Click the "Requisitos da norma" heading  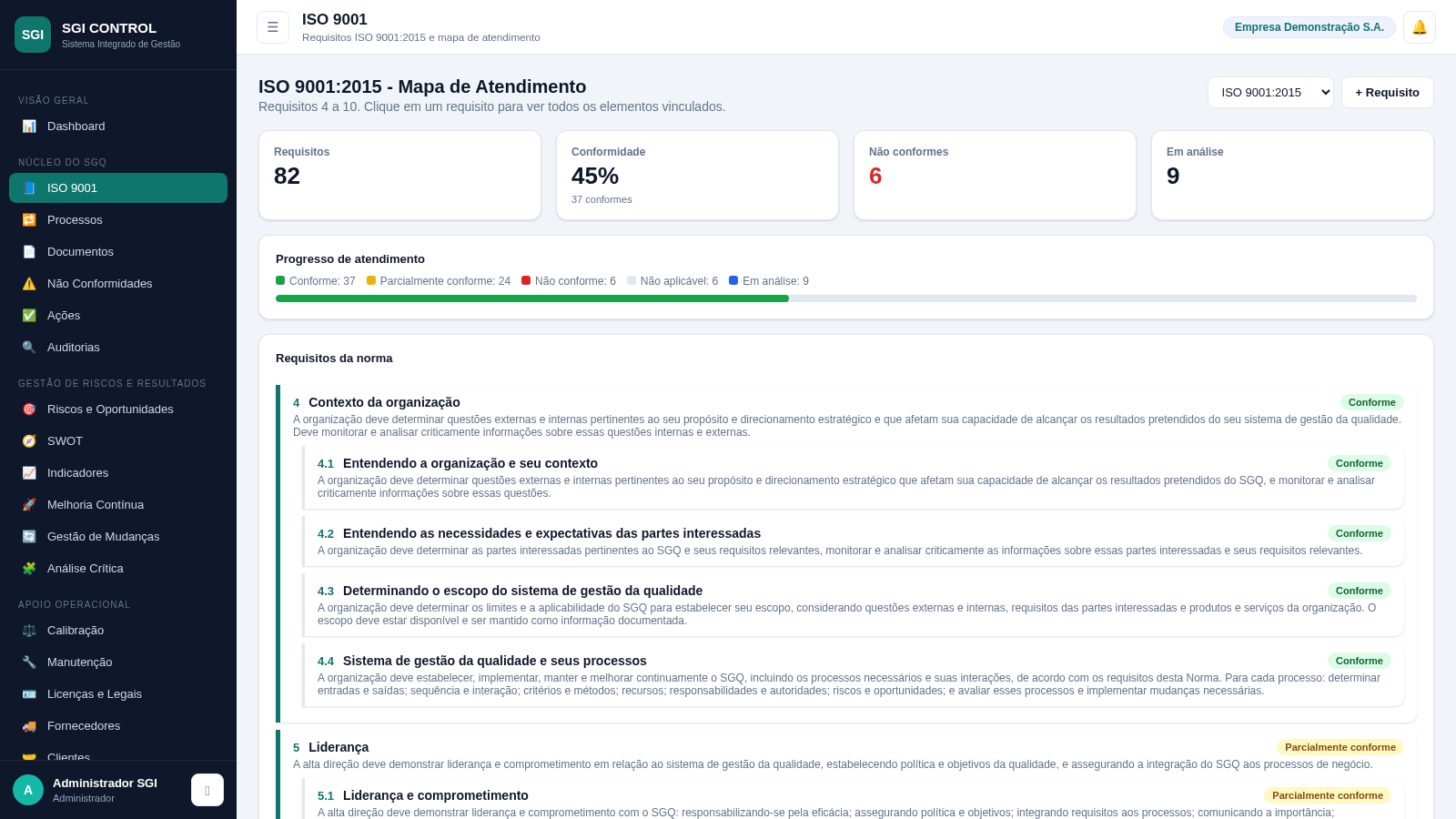coord(334,359)
